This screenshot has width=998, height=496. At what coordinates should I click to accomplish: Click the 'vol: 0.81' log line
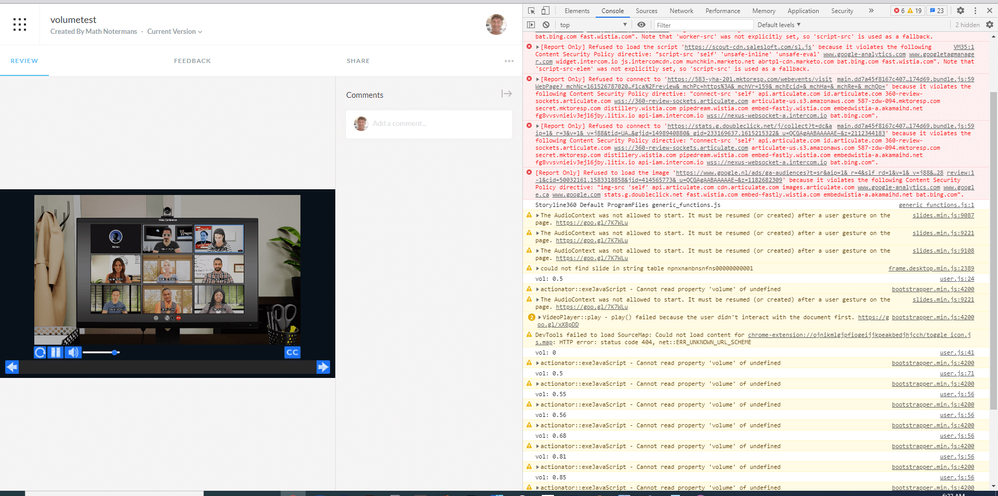click(549, 457)
